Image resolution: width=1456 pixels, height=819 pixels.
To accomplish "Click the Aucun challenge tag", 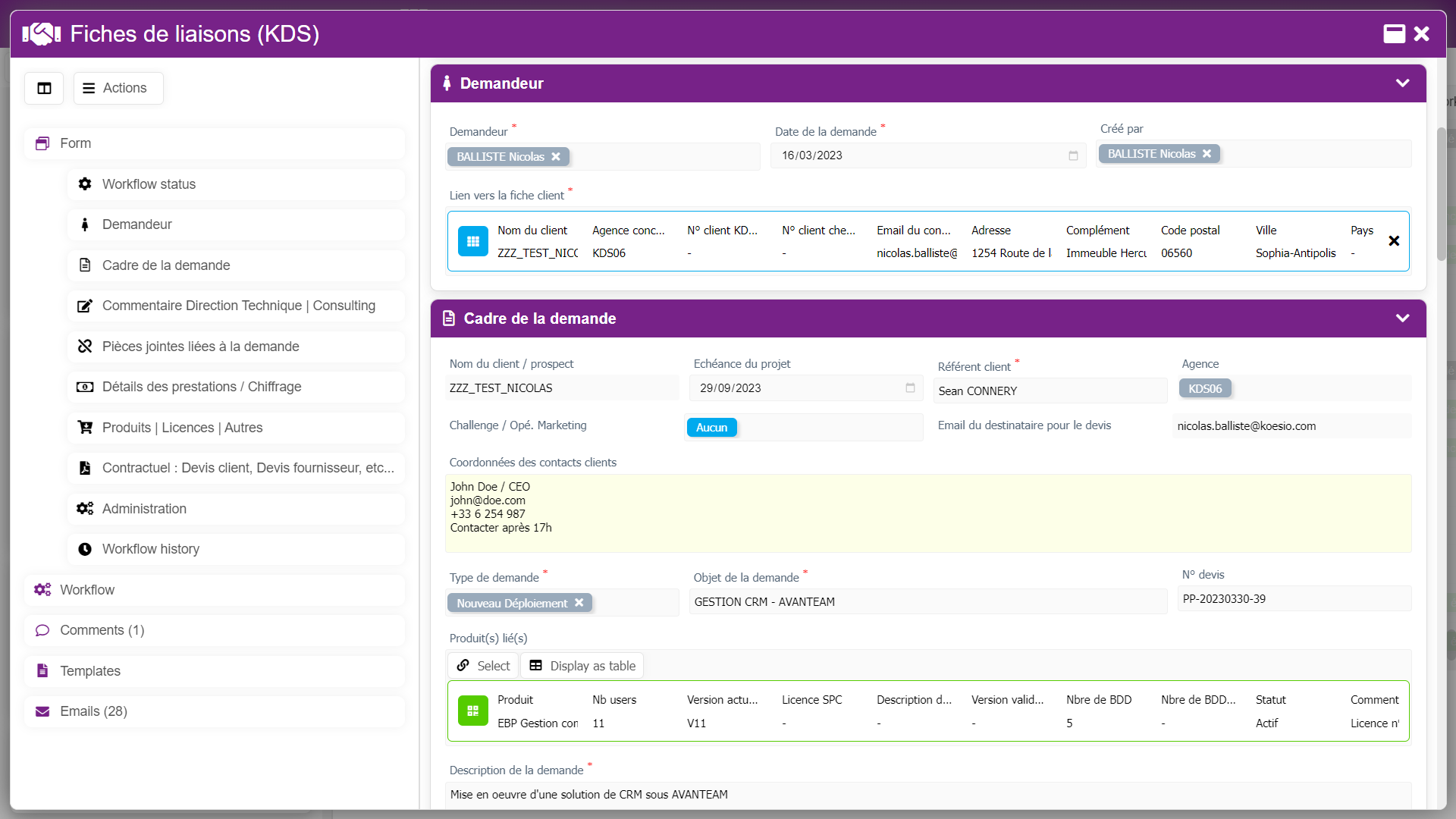I will tap(711, 428).
